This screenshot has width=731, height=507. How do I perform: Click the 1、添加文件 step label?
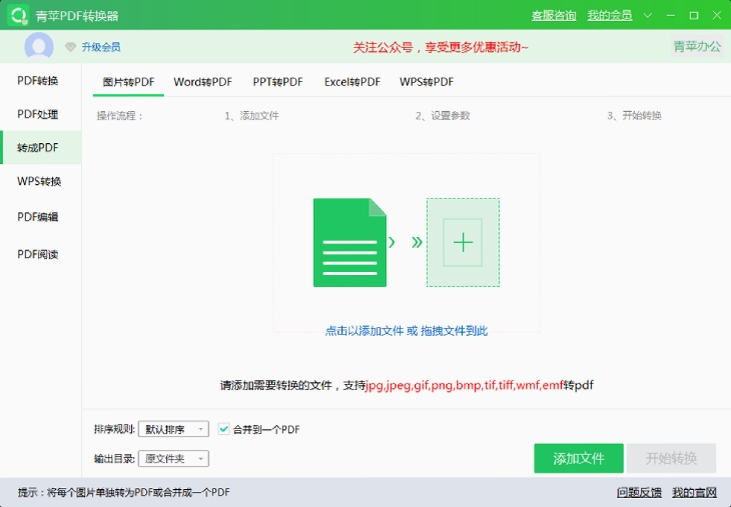point(252,116)
